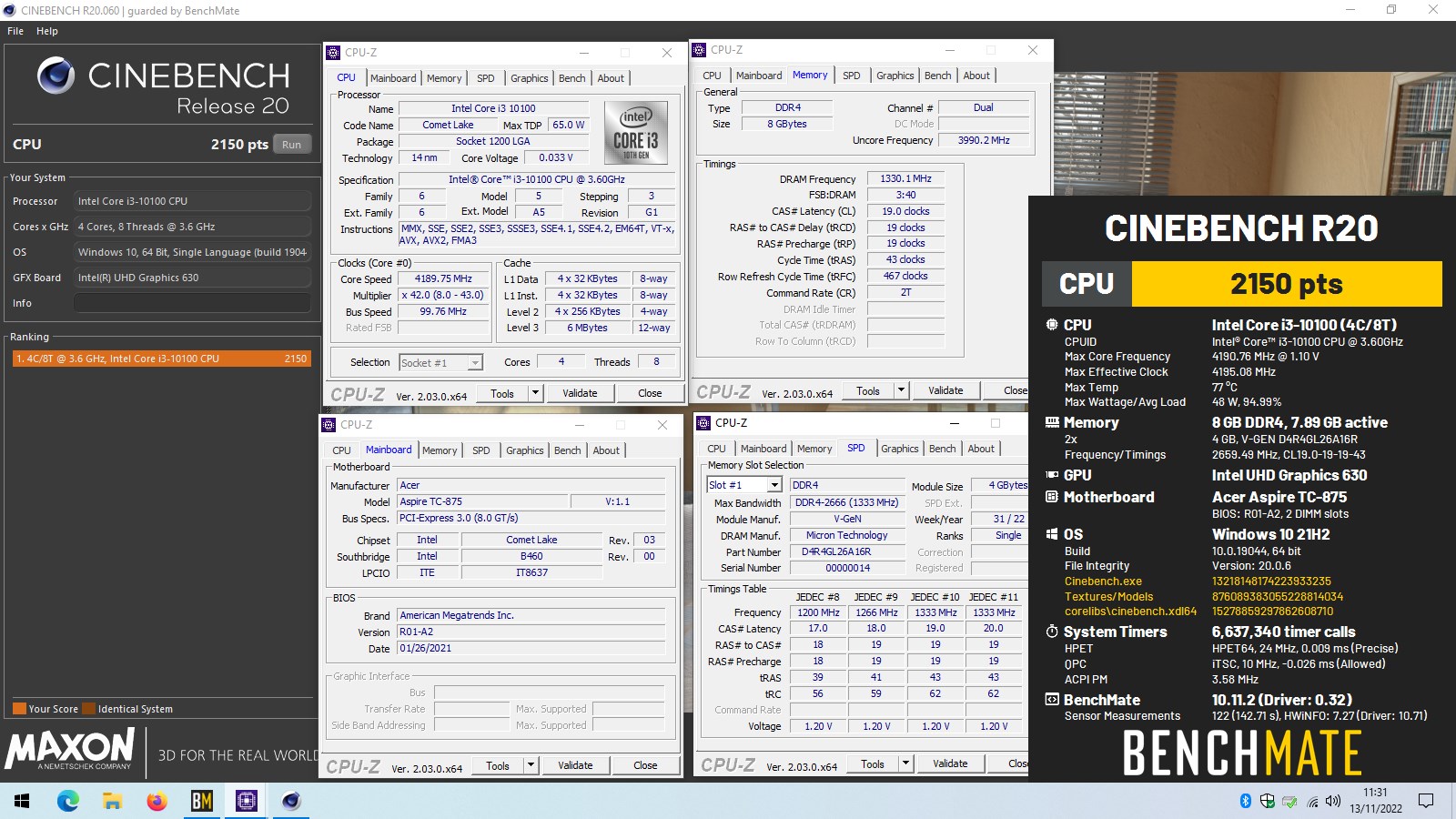Click the Info field in Cinebench
The width and height of the screenshot is (1456, 819).
click(192, 303)
